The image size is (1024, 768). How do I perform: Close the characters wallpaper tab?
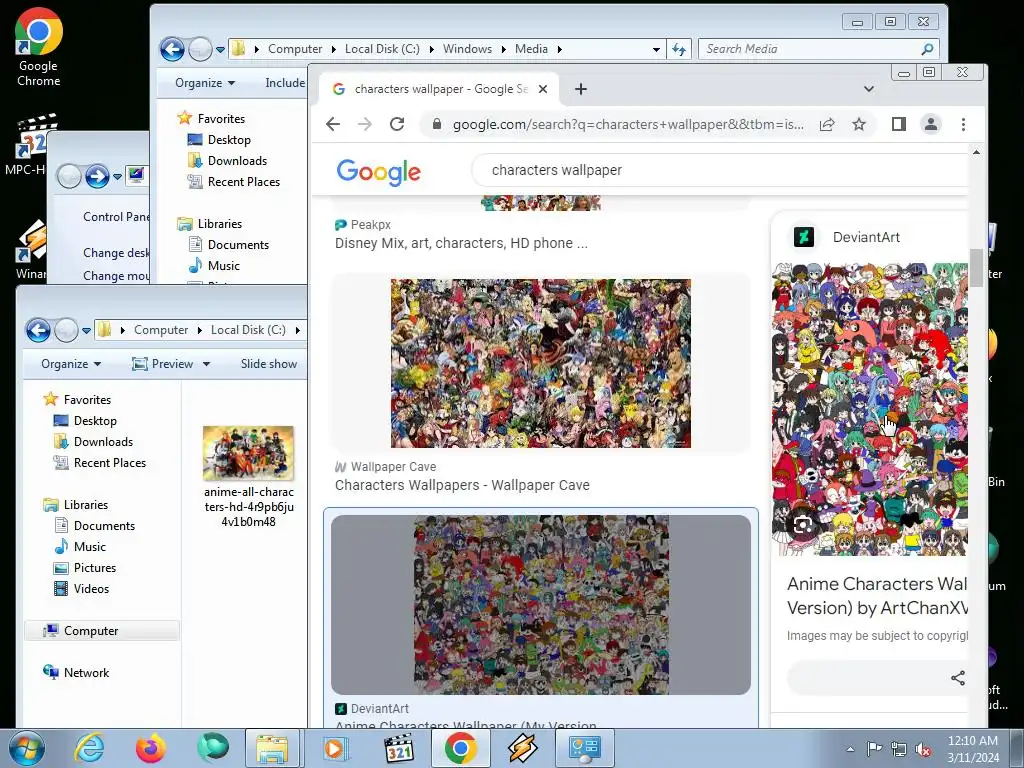click(x=543, y=89)
